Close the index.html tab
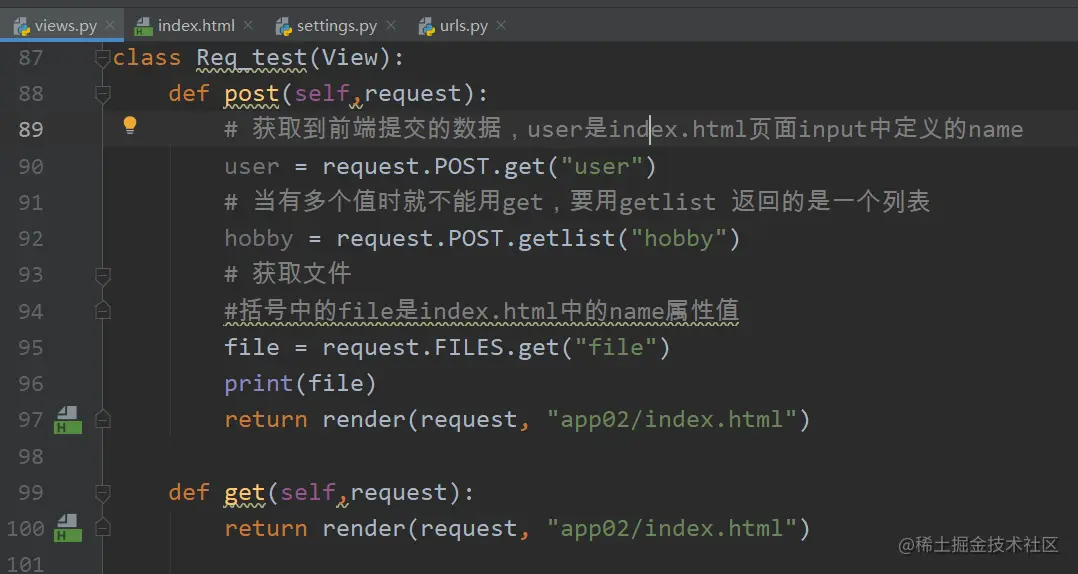1078x574 pixels. 248,25
